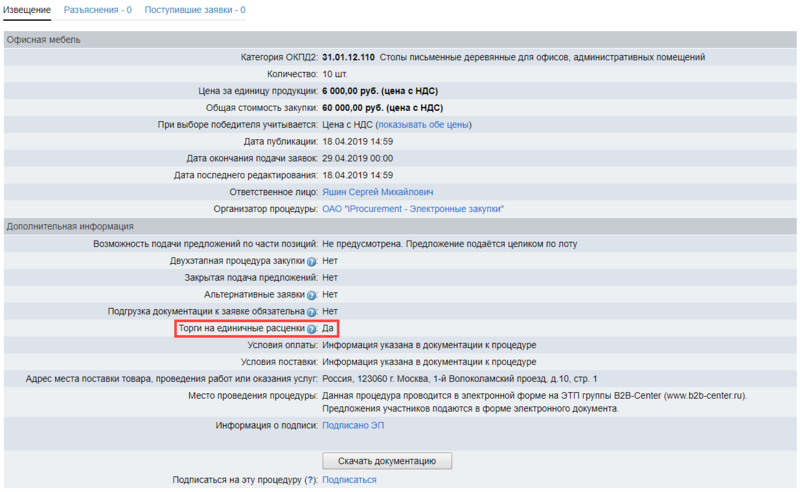
Task: Click the Скачать документацию button
Action: [387, 461]
